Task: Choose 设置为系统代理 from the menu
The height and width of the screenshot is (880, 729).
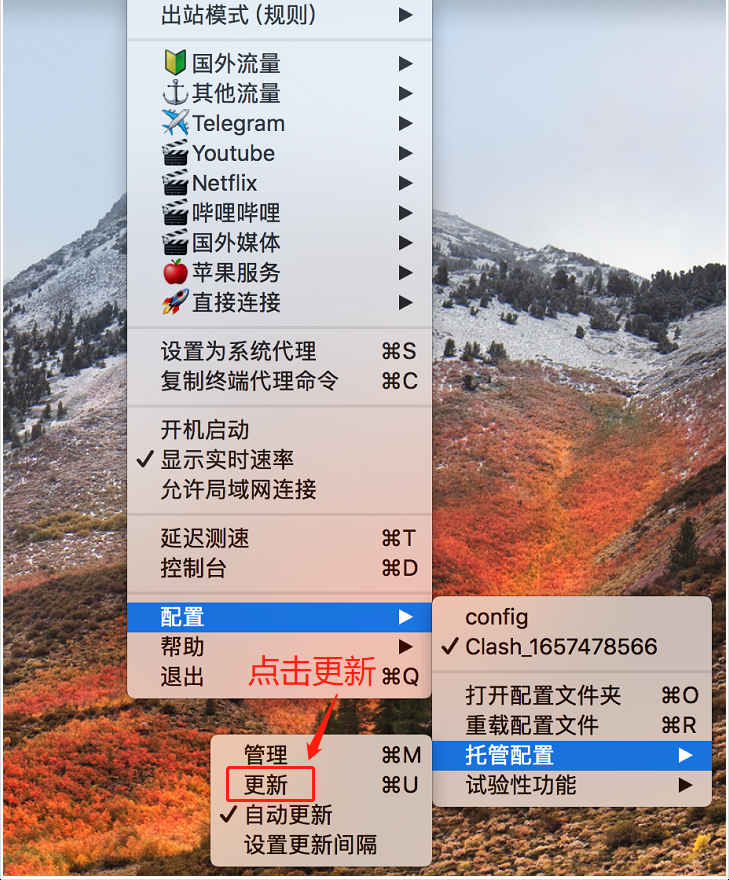Action: [x=279, y=351]
